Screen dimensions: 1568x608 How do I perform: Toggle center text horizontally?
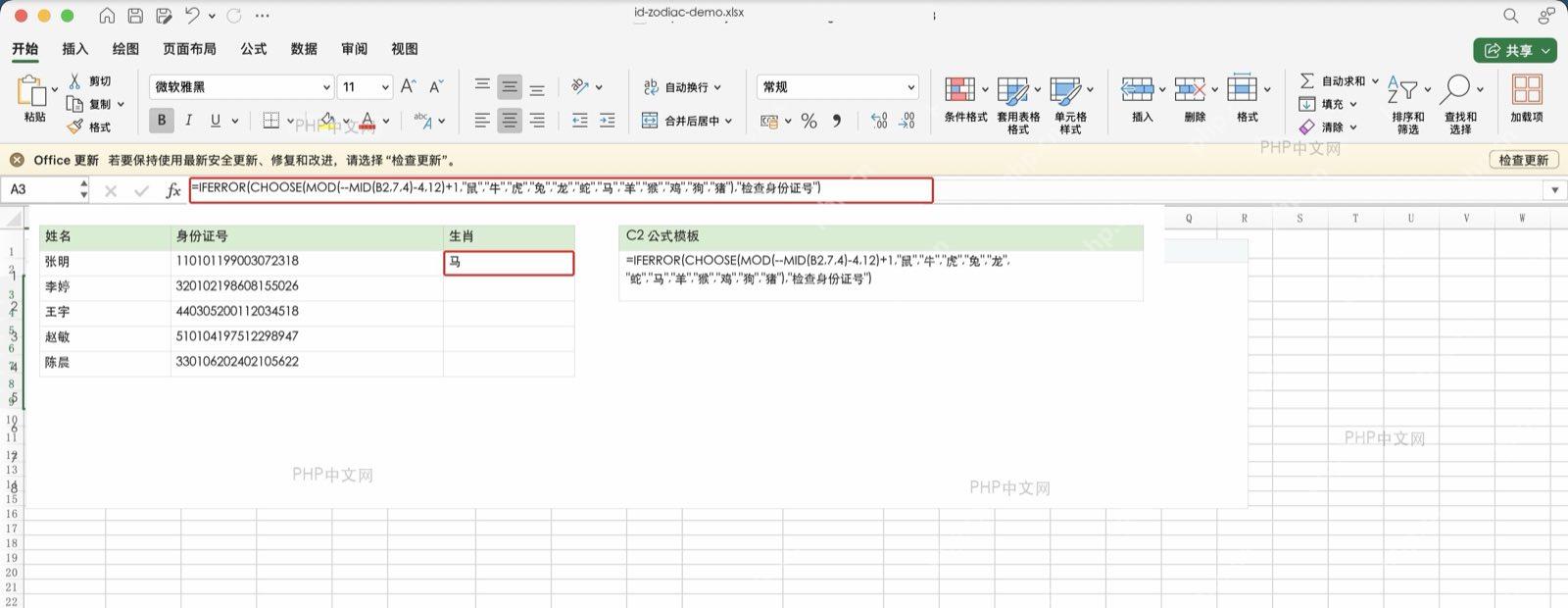[x=510, y=121]
